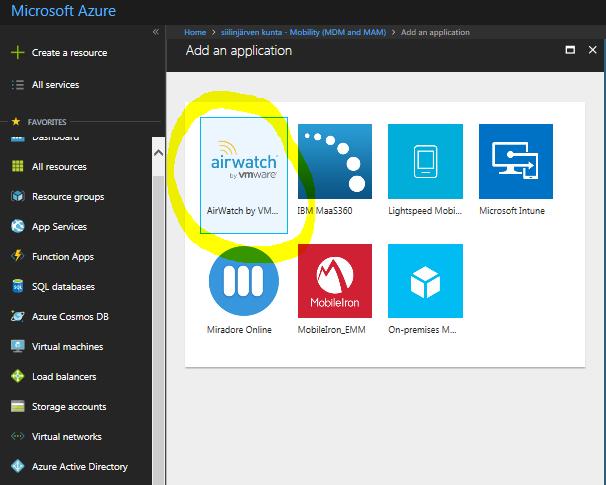Viewport: 606px width, 485px height.
Task: Open Virtual machines label in sidebar
Action: click(x=68, y=347)
